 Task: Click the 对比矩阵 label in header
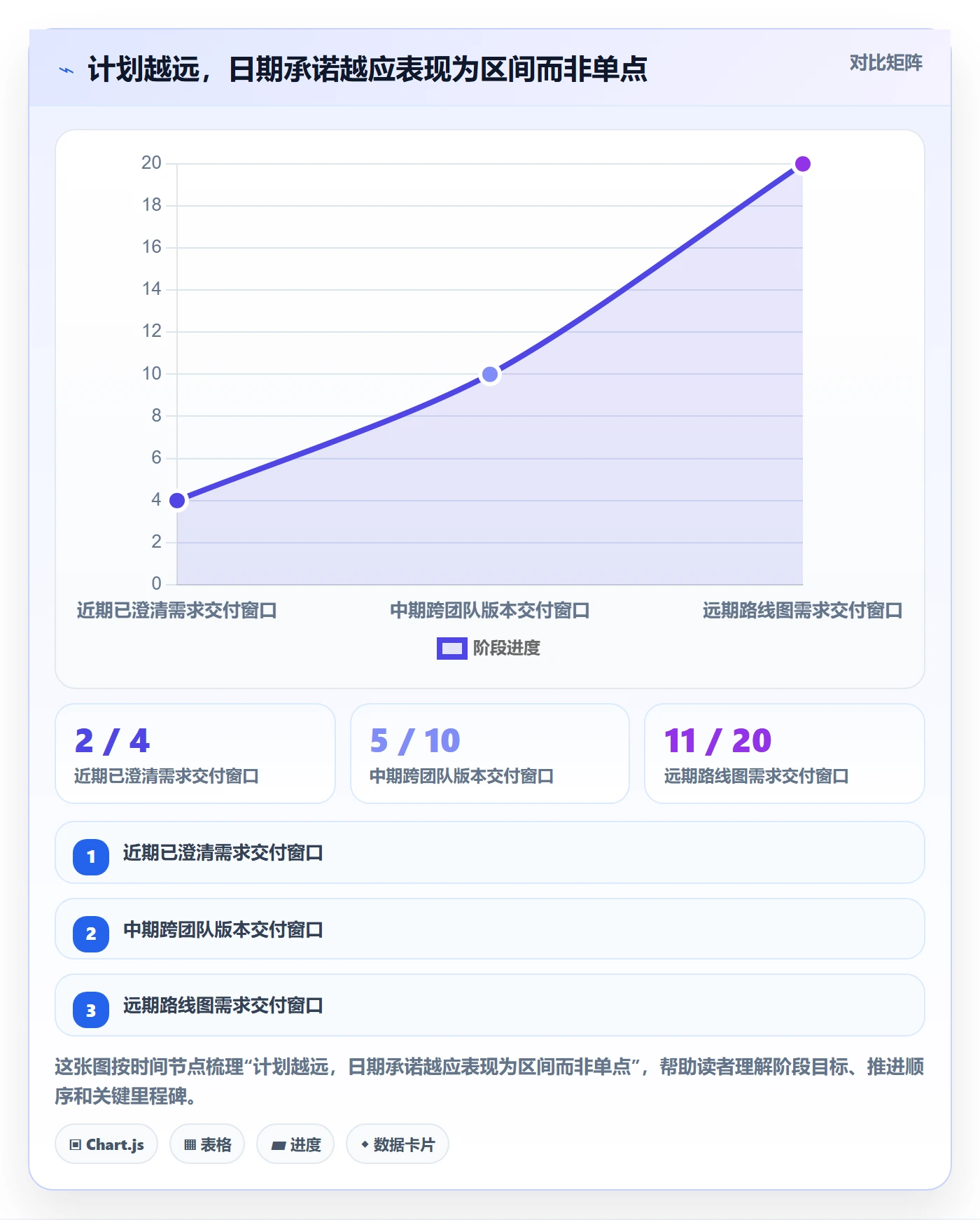point(885,63)
